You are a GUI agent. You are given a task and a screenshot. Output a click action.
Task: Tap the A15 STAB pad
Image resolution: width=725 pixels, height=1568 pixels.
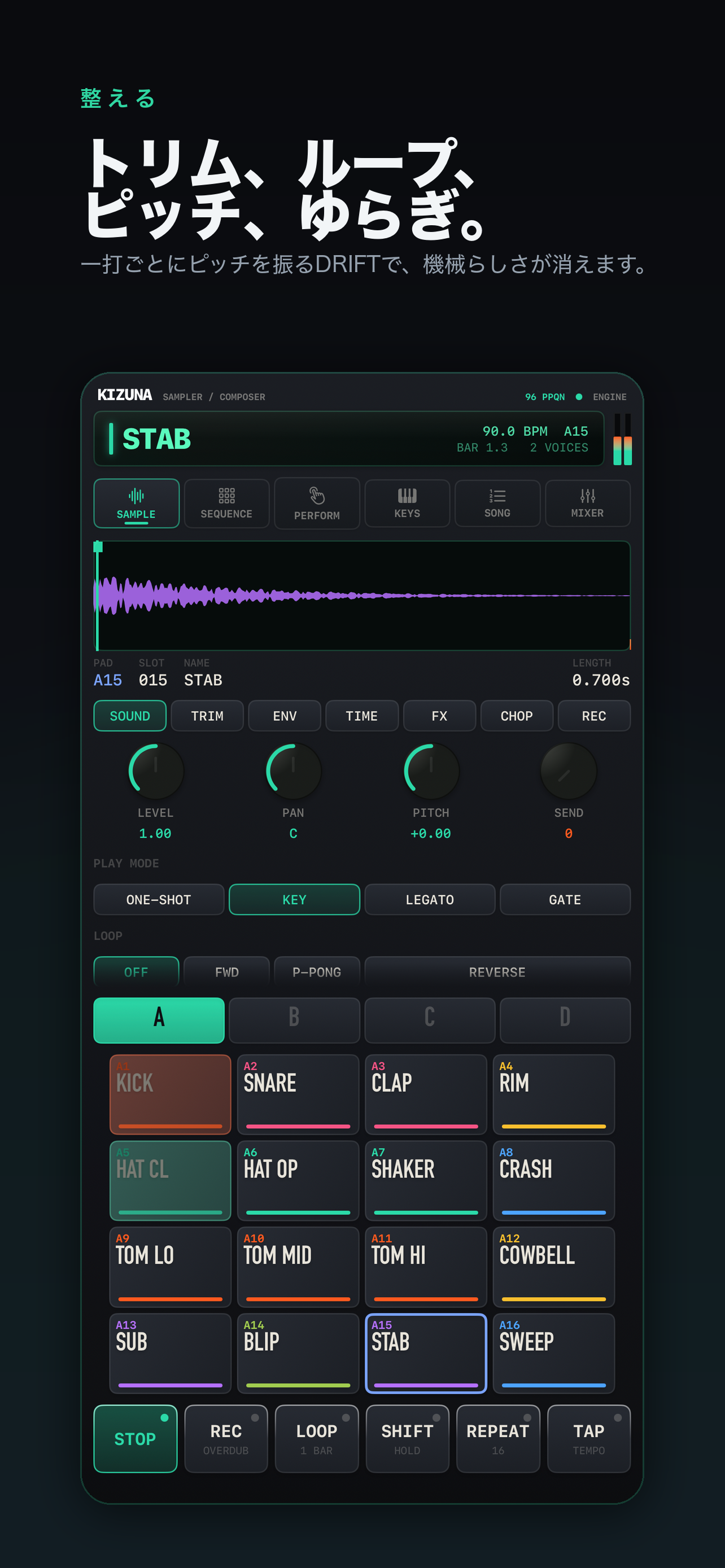pos(426,1353)
